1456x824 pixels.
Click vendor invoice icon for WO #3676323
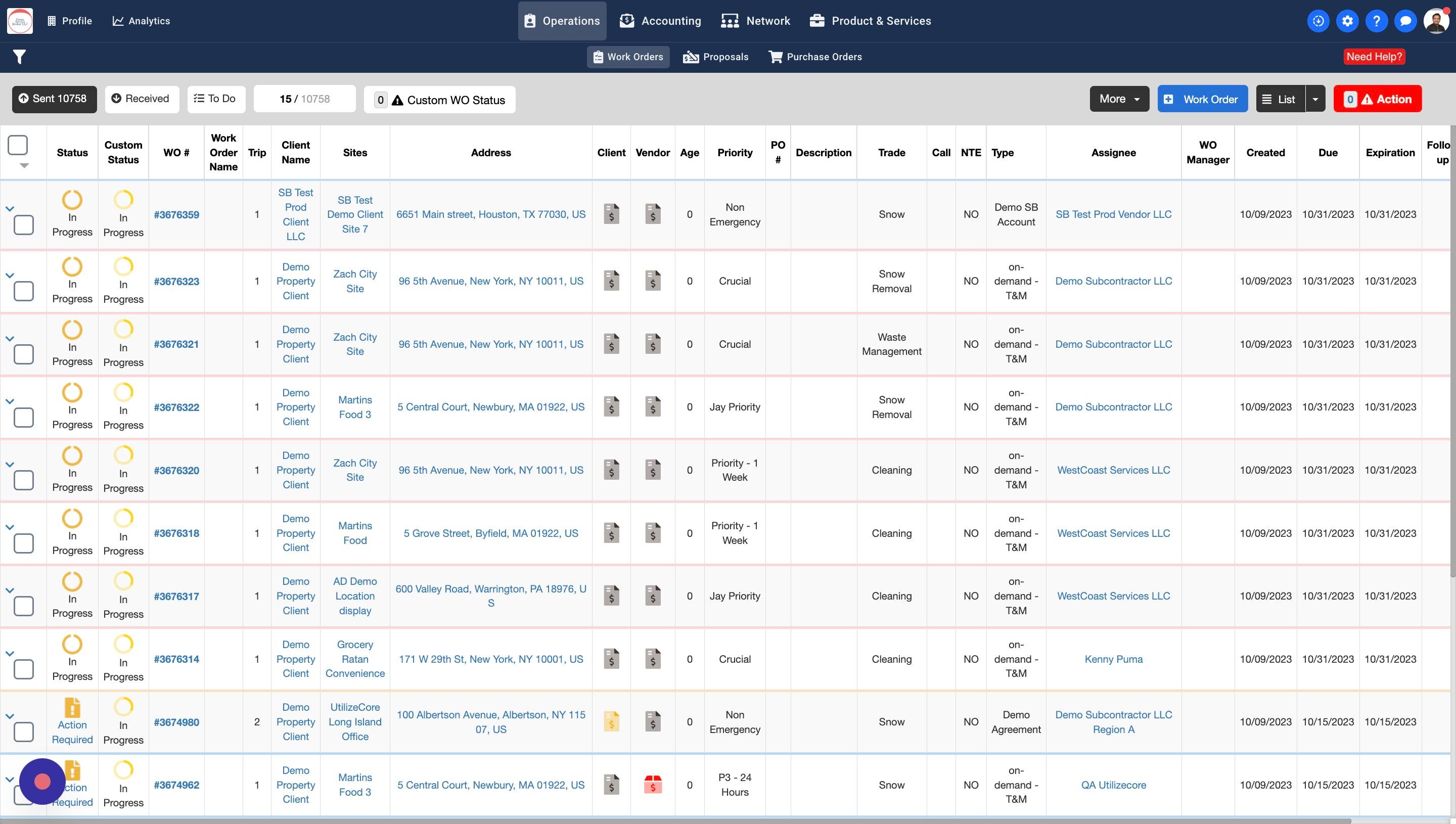[x=653, y=281]
